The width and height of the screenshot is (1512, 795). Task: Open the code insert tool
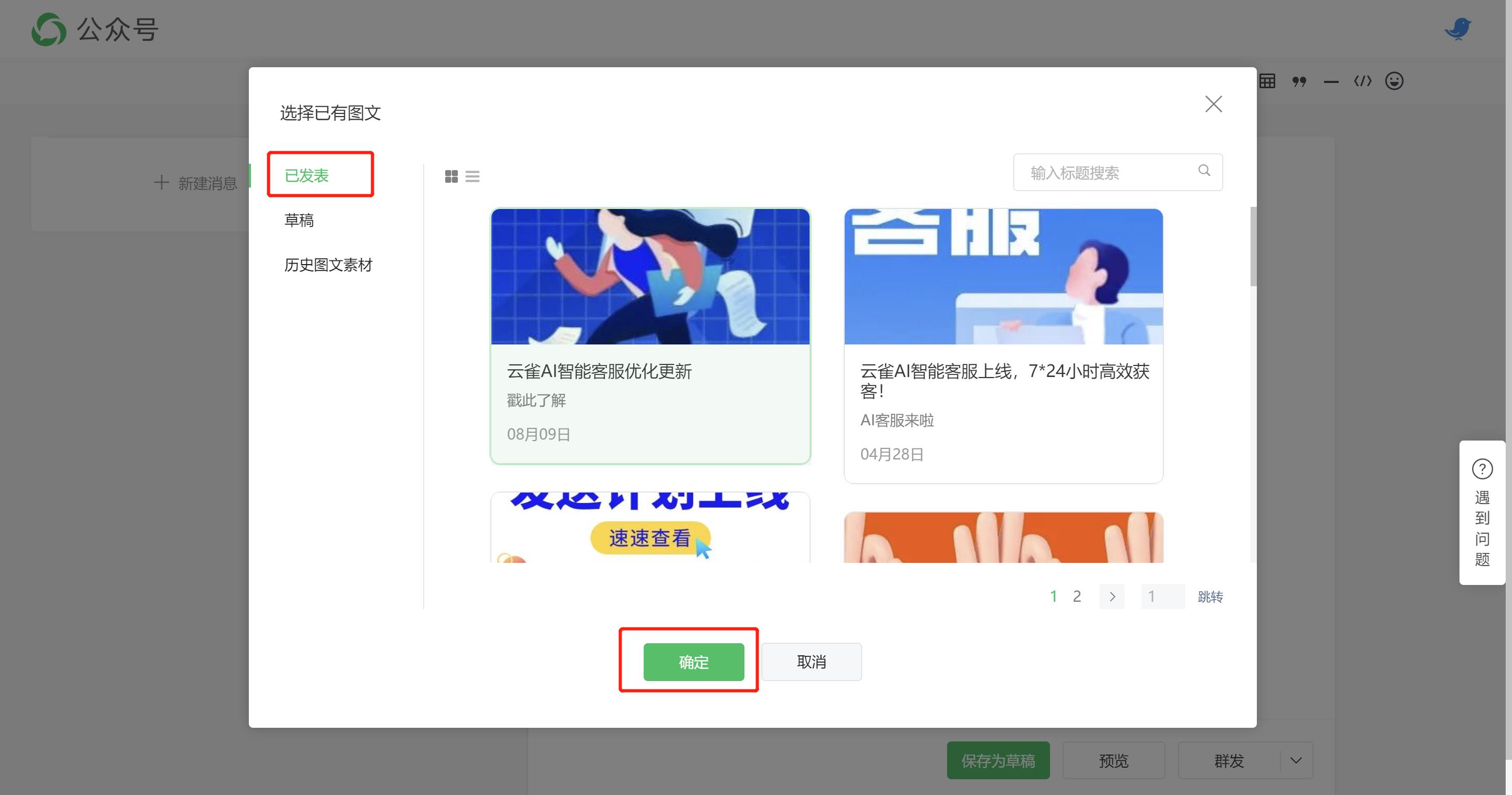point(1363,81)
